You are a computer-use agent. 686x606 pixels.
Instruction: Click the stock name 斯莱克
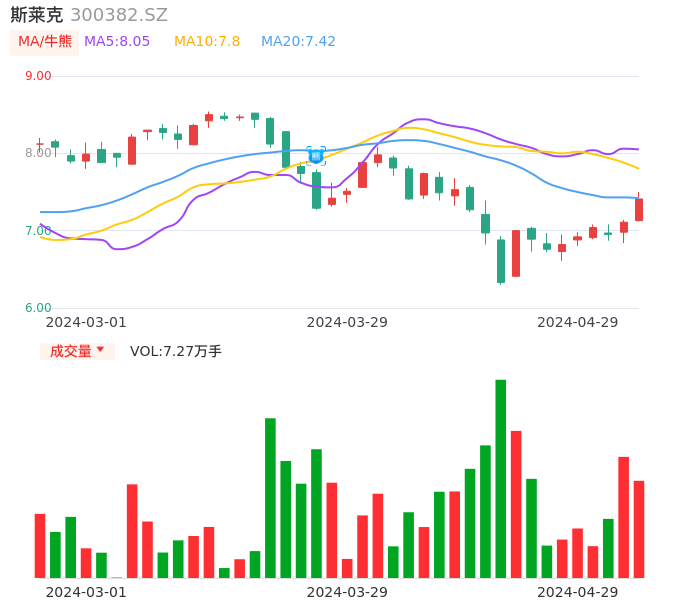tap(37, 15)
